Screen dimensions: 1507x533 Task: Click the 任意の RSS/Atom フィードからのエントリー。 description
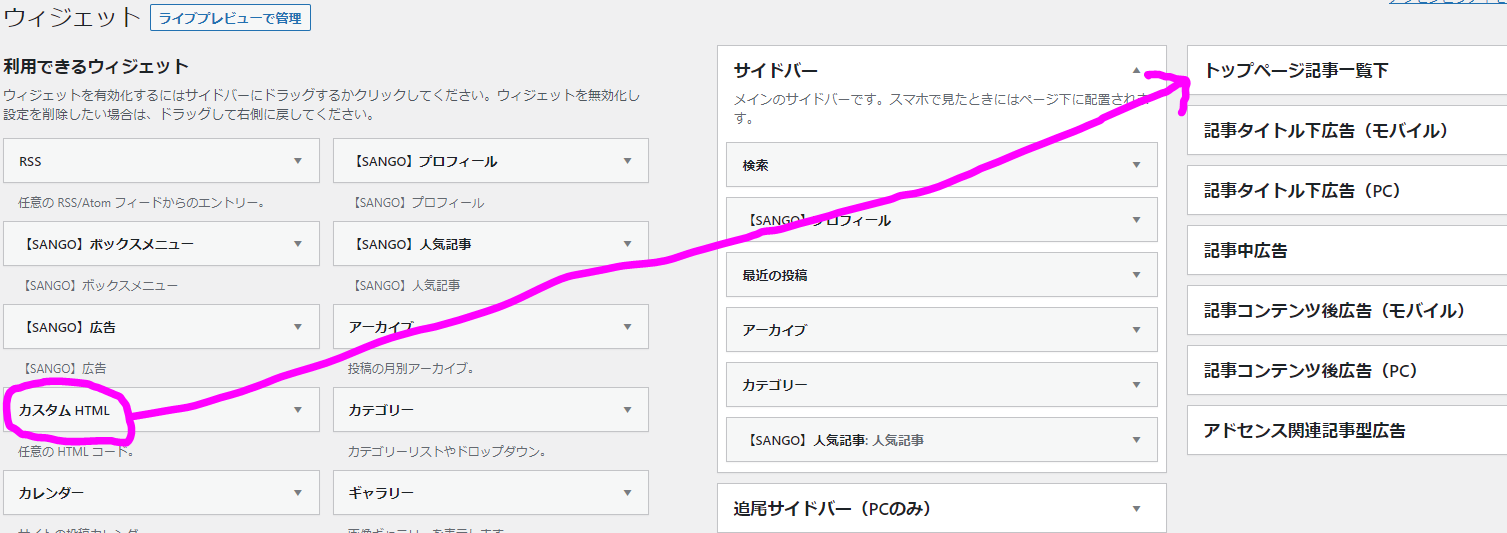[141, 203]
